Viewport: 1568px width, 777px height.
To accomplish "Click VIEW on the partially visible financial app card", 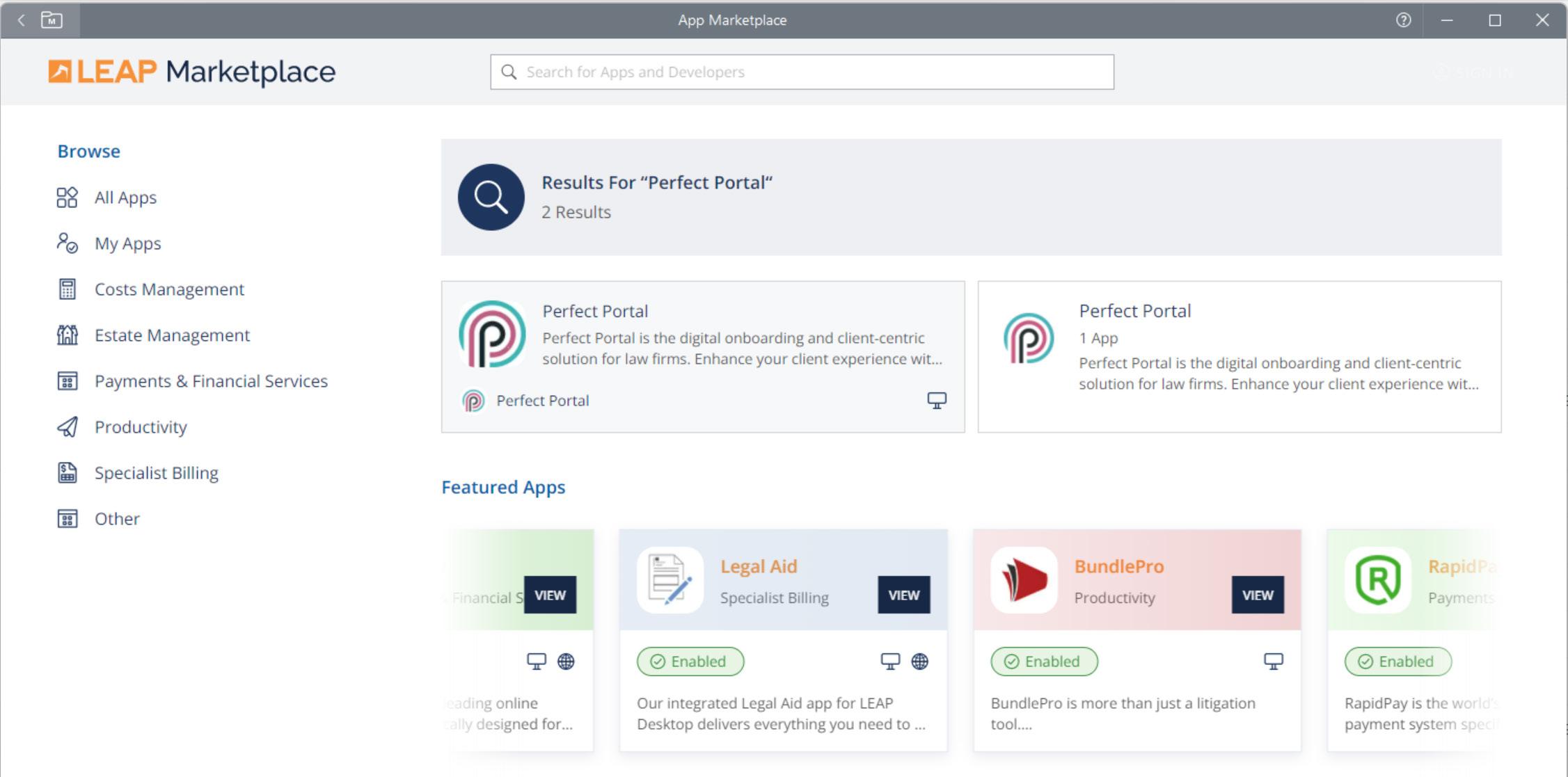I will click(551, 595).
